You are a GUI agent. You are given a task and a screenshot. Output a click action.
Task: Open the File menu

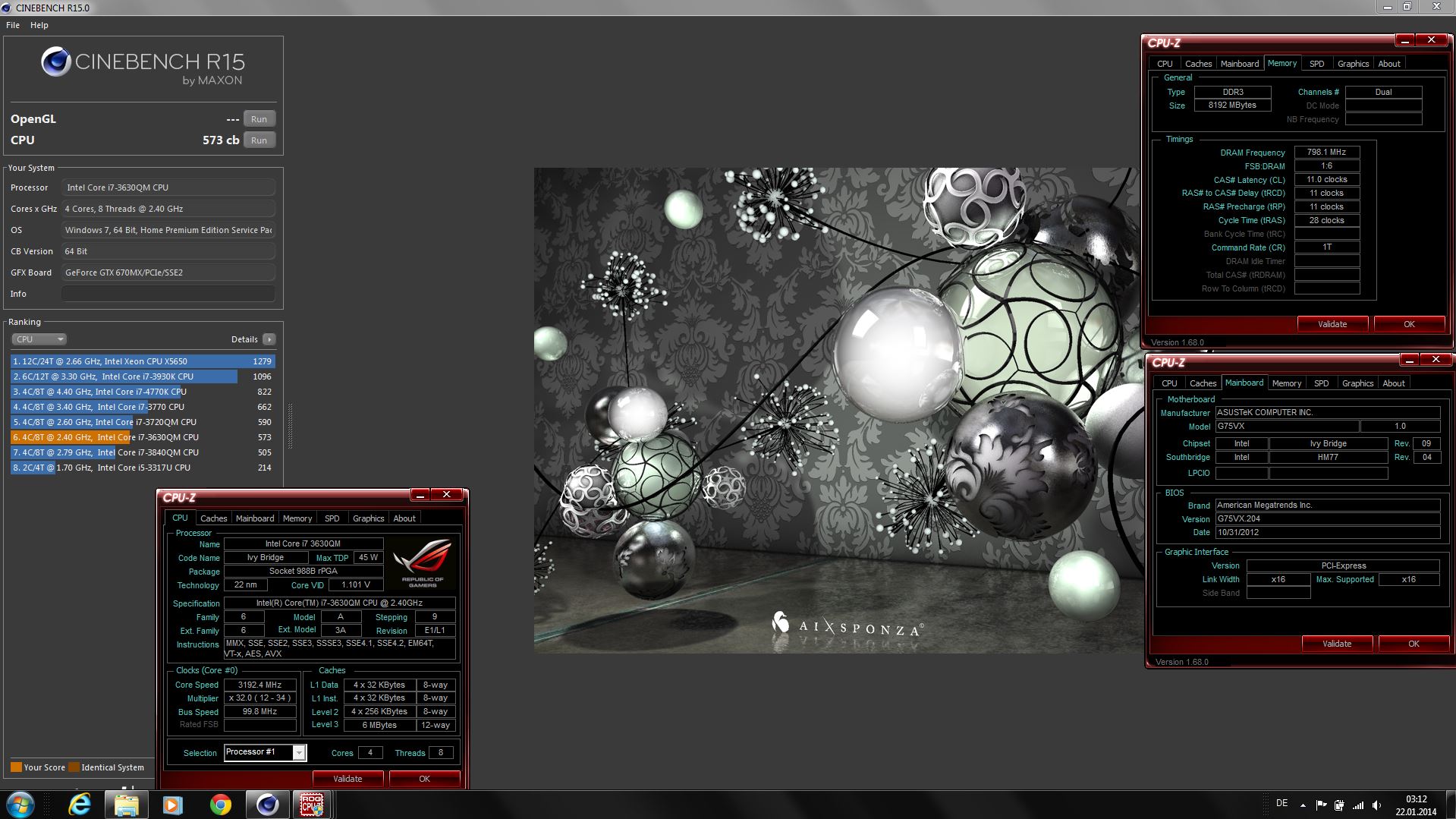click(x=13, y=25)
